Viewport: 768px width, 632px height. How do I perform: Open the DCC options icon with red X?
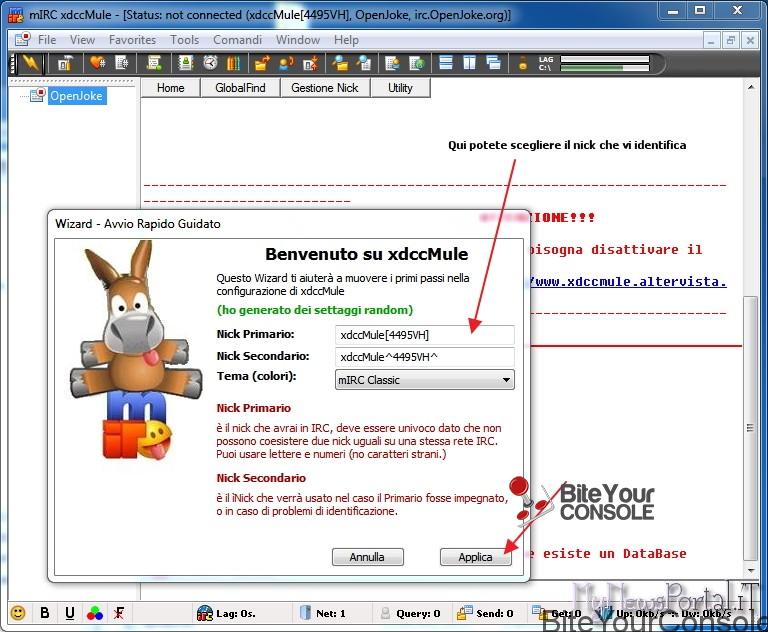pos(311,63)
